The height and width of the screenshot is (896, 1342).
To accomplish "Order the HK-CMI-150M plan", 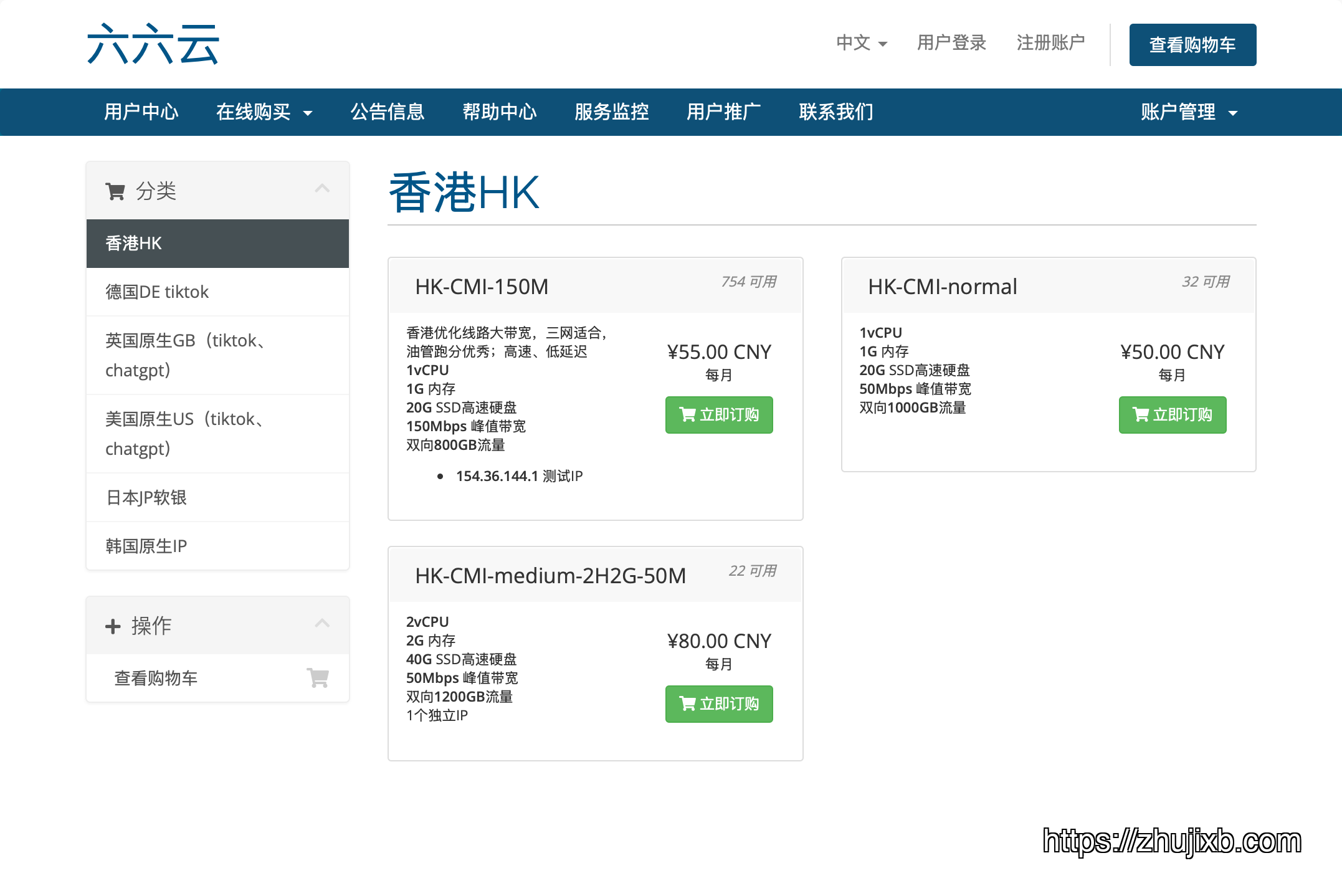I will tap(719, 415).
